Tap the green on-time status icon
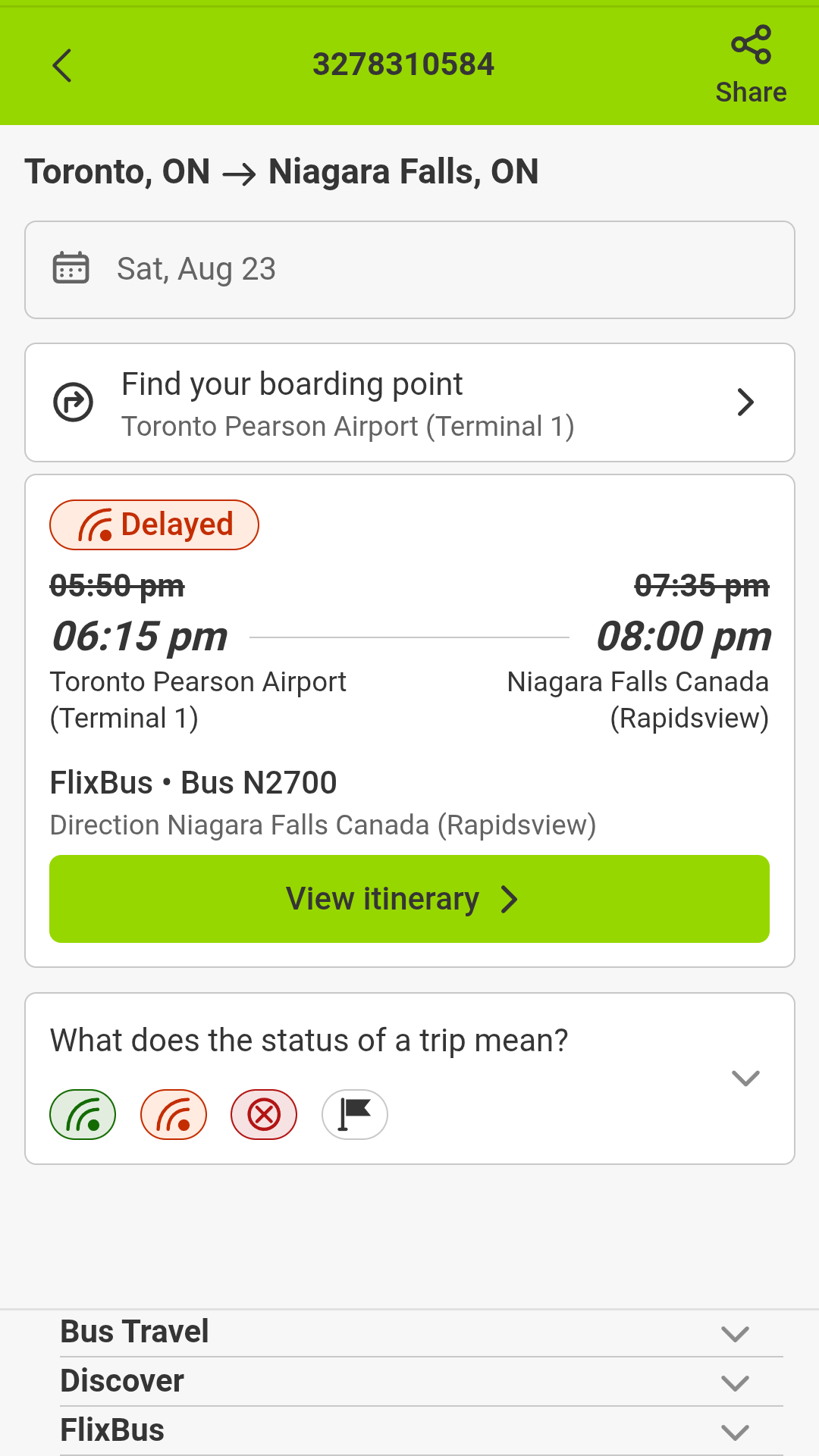 83,1114
